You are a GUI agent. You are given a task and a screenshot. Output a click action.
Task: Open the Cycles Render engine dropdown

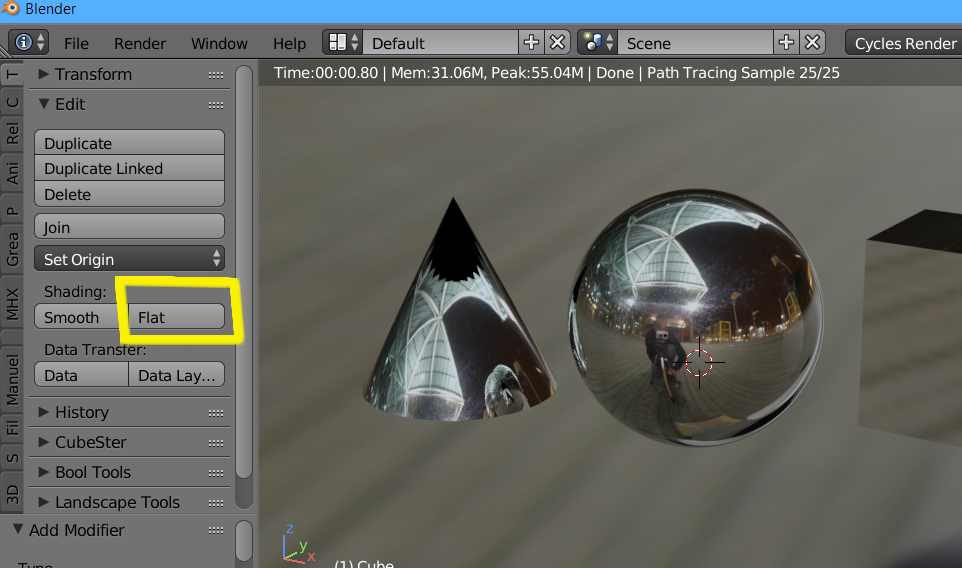[x=903, y=43]
